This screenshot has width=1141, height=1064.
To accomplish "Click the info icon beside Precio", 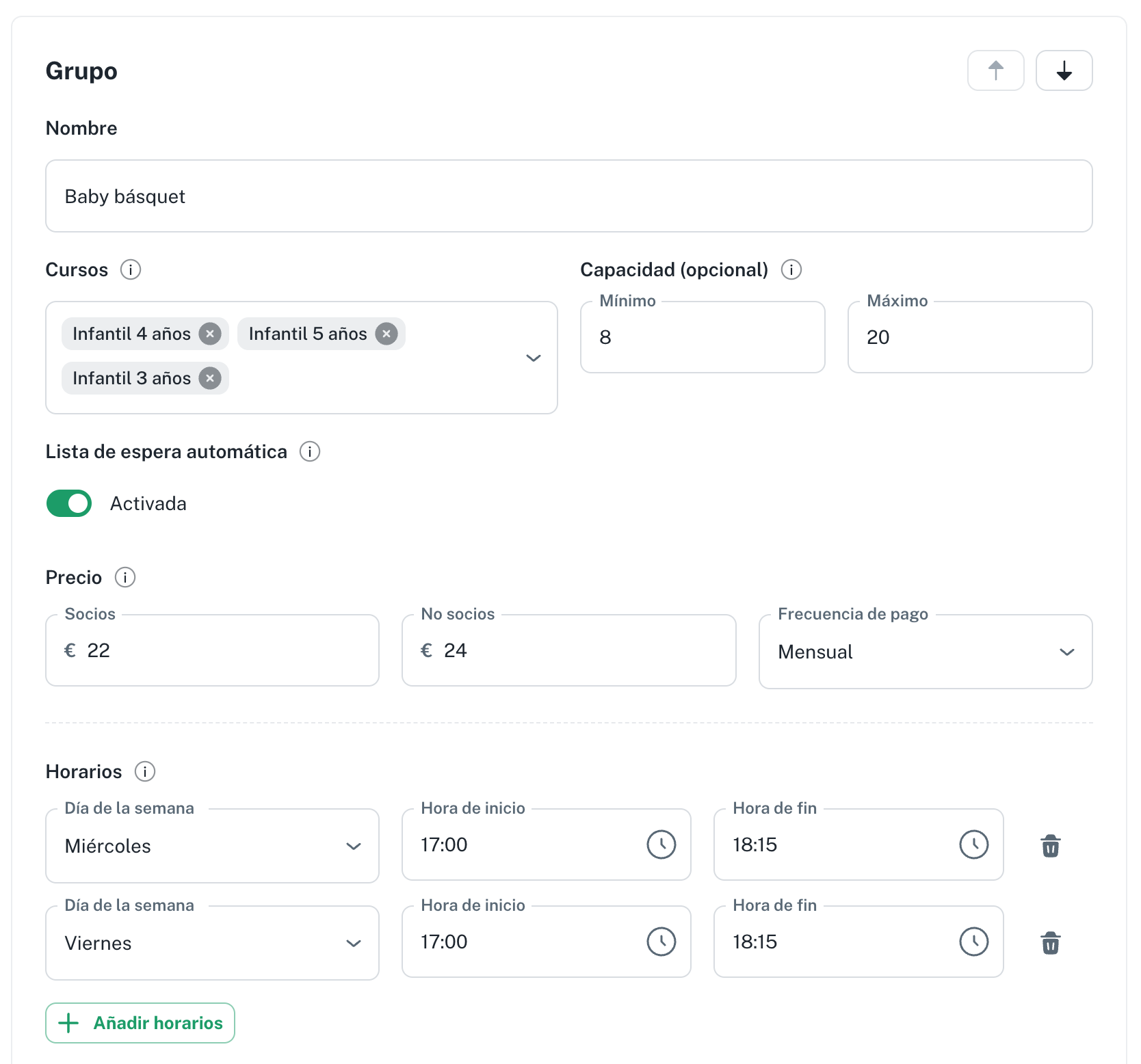I will tap(125, 577).
